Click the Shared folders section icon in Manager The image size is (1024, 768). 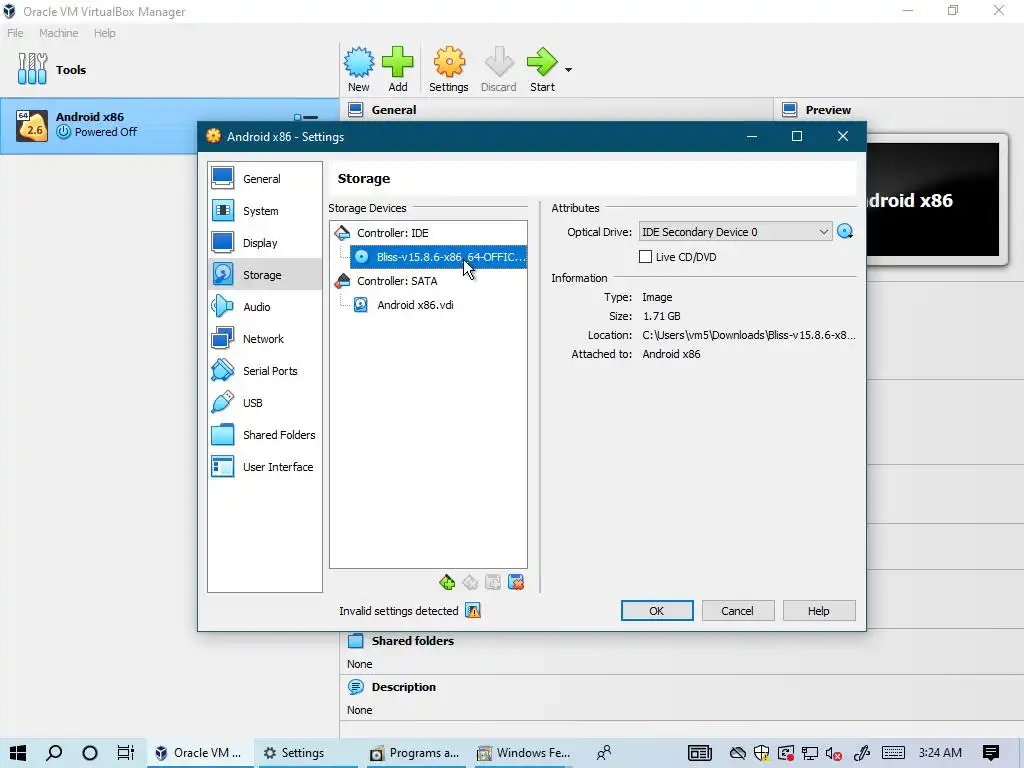point(356,641)
